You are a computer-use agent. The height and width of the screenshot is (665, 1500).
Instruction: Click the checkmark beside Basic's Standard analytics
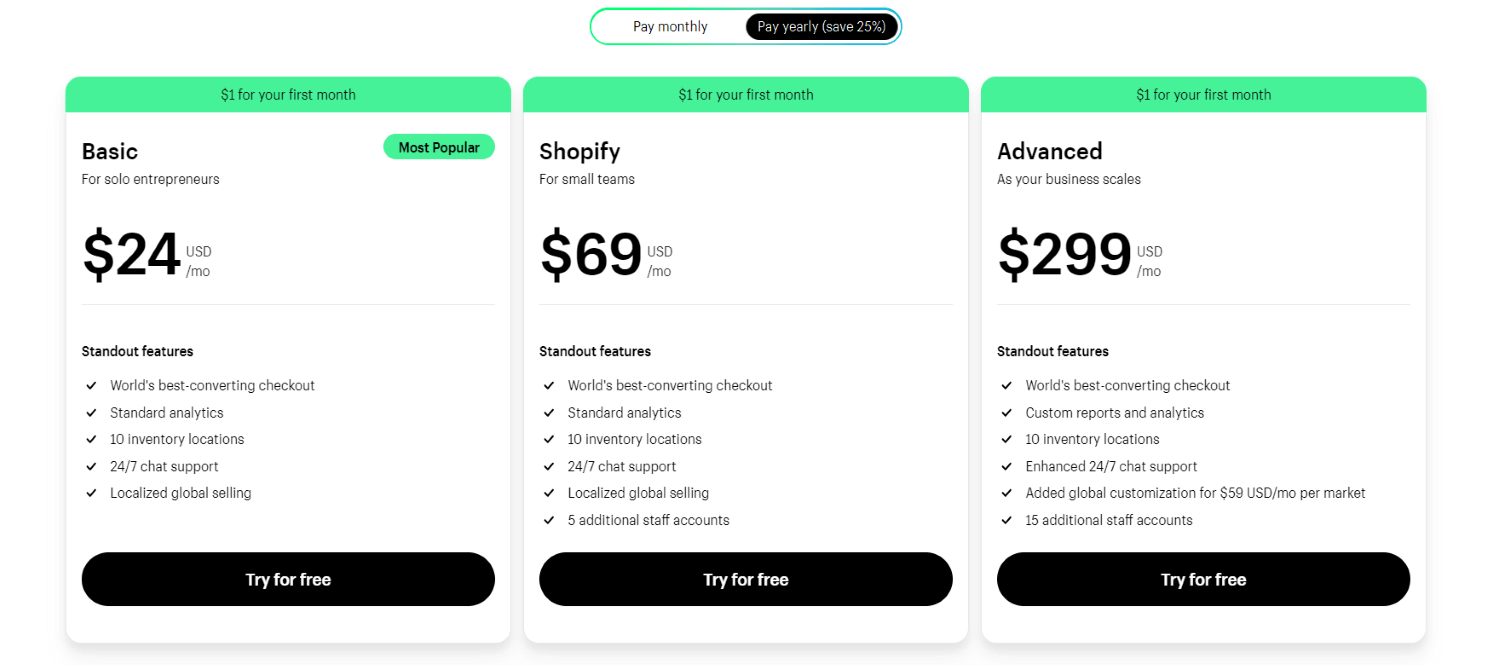point(91,412)
